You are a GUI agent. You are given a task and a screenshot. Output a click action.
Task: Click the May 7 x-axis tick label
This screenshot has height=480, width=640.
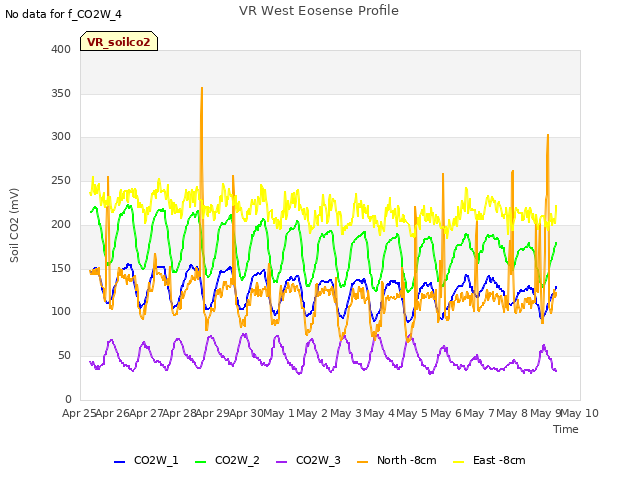click(479, 413)
